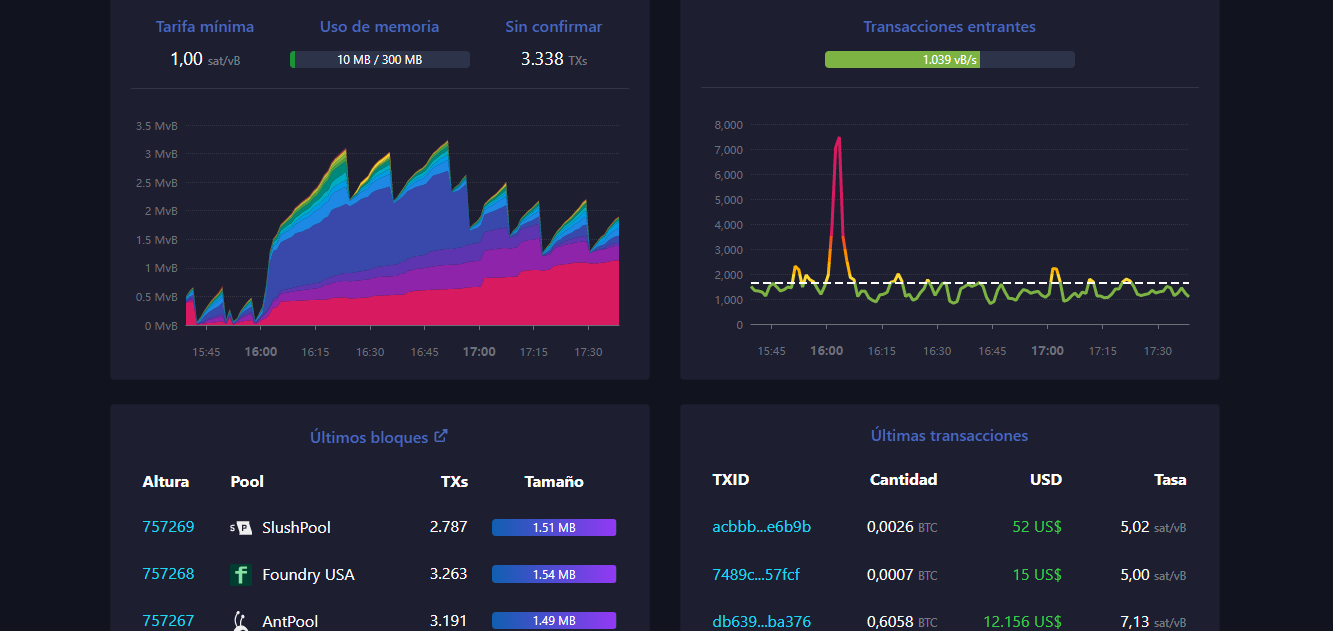The height and width of the screenshot is (631, 1333).
Task: Click the Foundry USA logo icon
Action: point(240,574)
